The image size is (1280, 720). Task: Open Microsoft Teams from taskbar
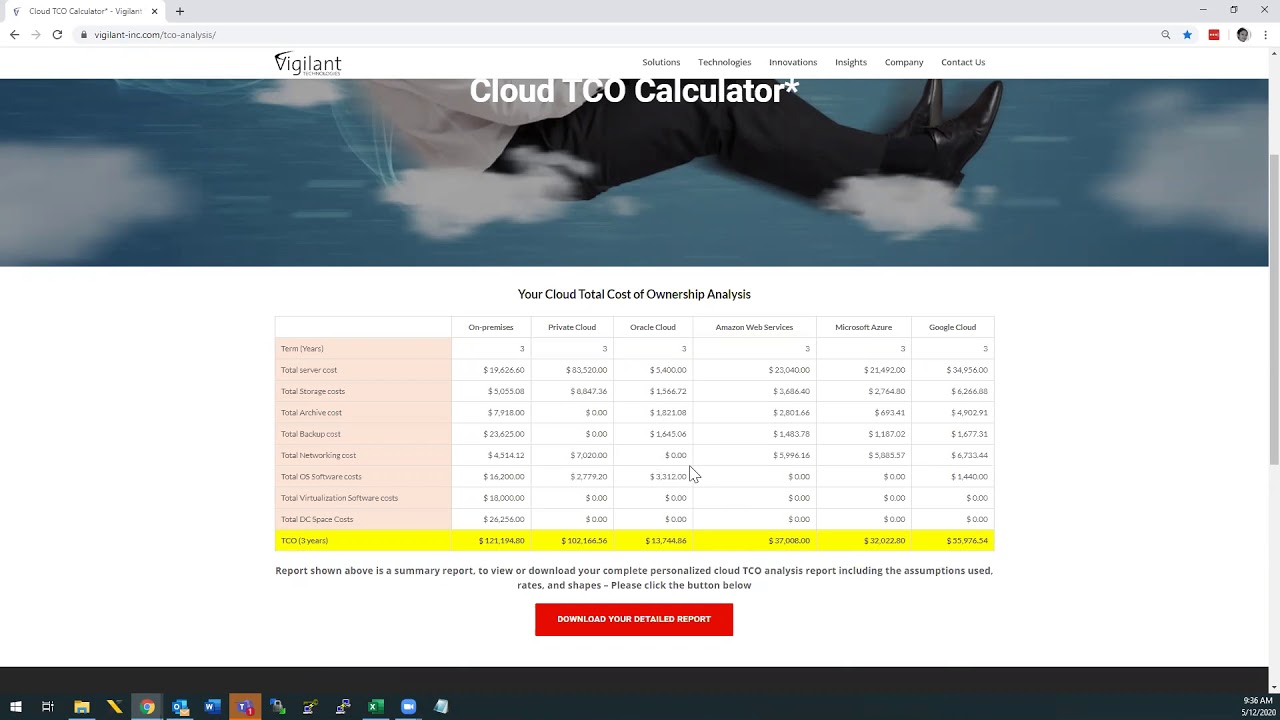245,707
